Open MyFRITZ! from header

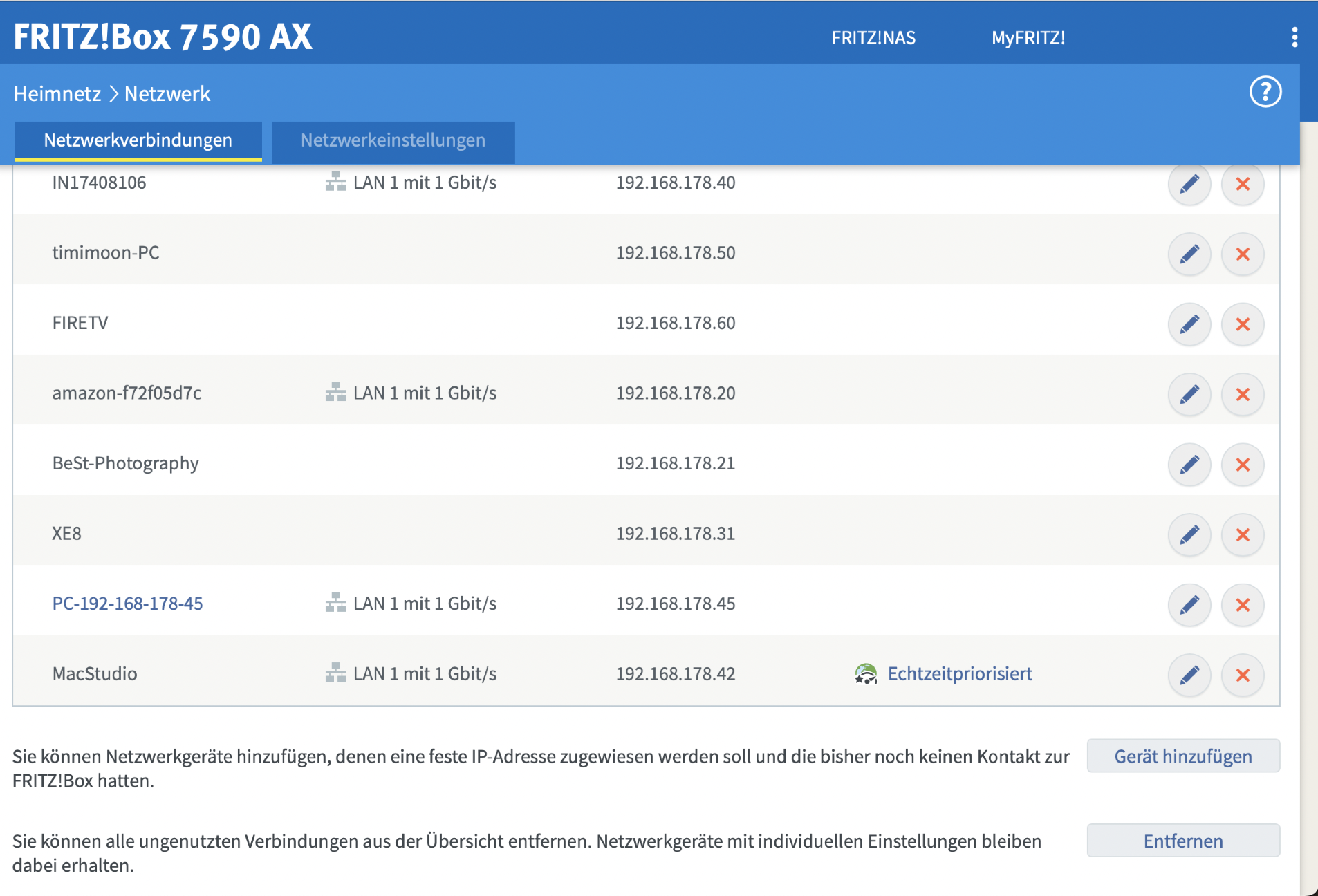pos(1028,38)
